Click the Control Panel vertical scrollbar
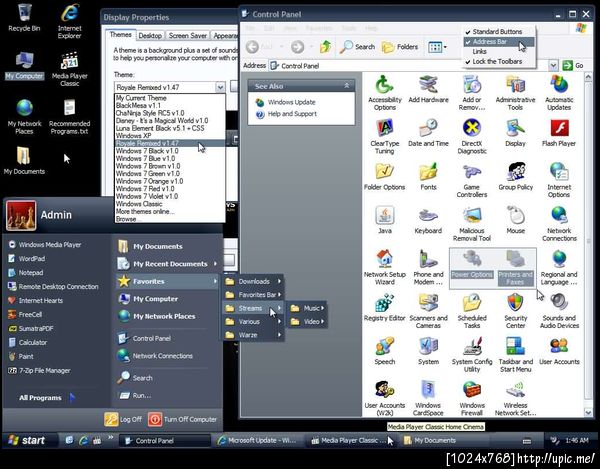The height and width of the screenshot is (469, 600). click(x=588, y=245)
